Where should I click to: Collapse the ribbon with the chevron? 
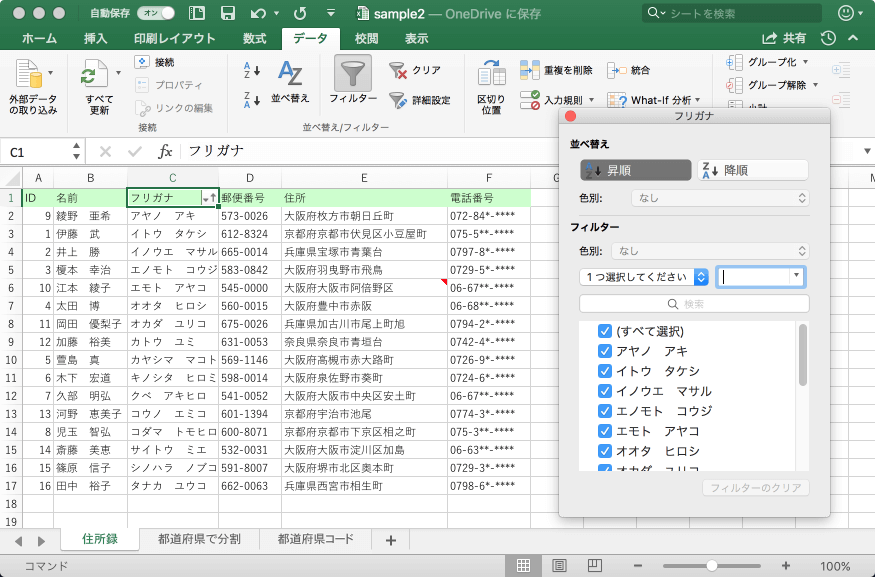point(853,38)
